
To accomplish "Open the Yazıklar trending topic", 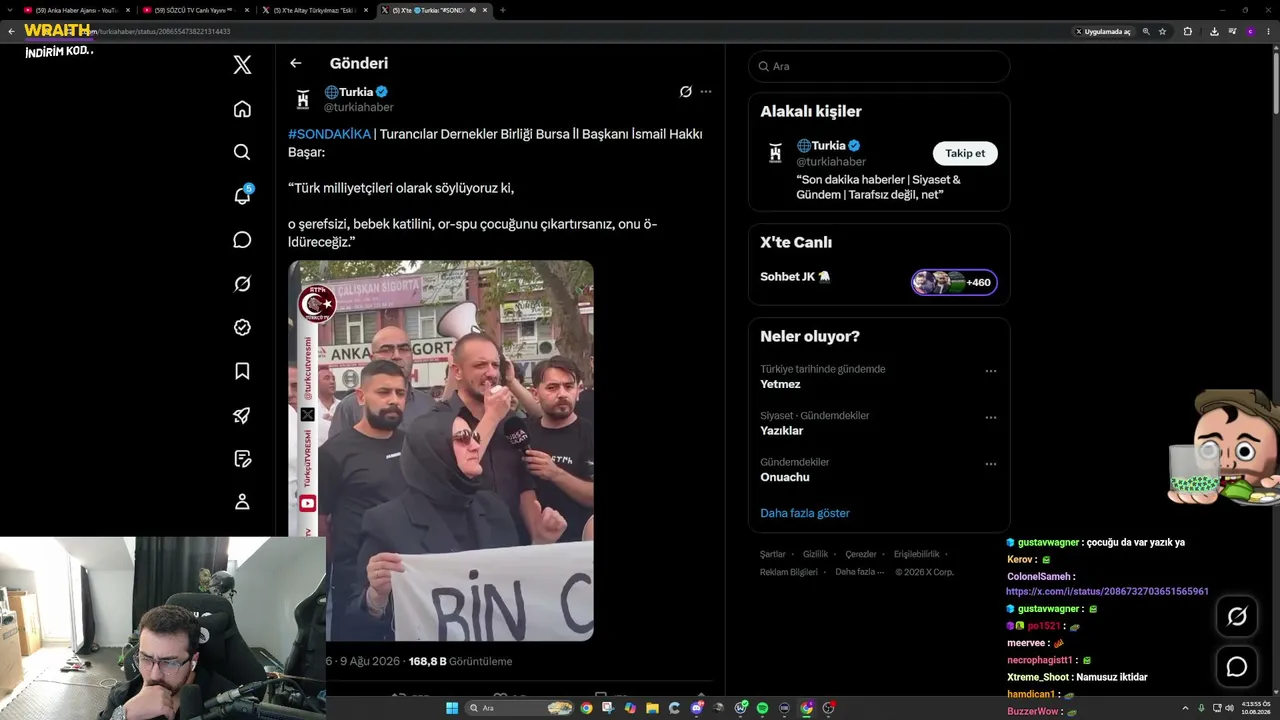I will pos(782,431).
